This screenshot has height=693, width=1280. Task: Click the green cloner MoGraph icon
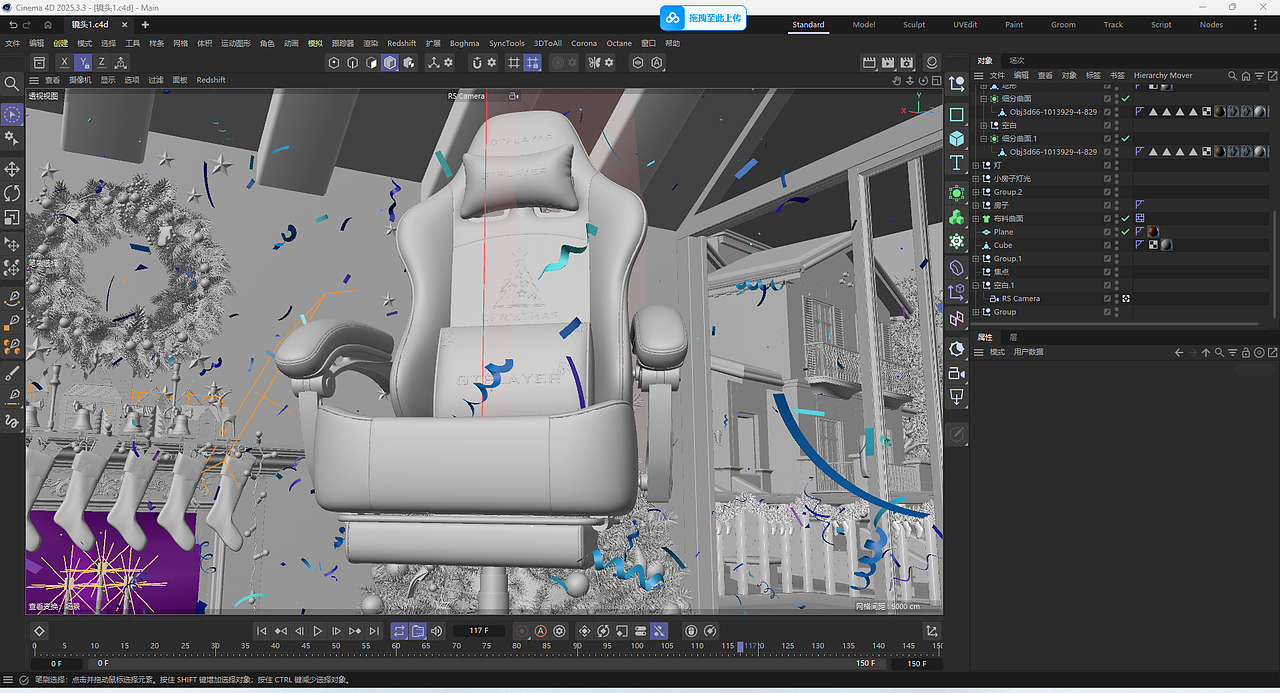[x=957, y=217]
